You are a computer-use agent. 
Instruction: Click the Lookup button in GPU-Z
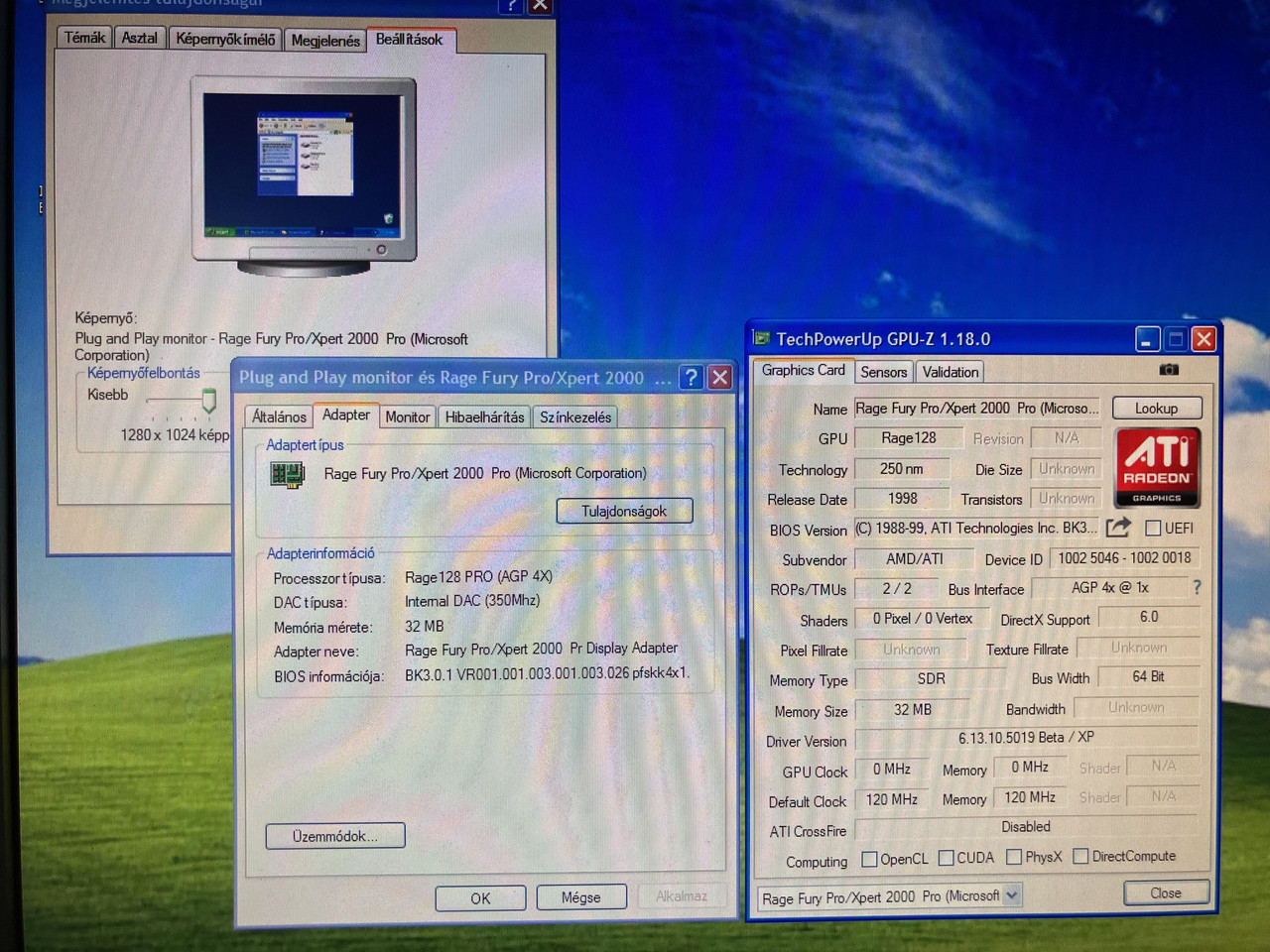click(1156, 408)
